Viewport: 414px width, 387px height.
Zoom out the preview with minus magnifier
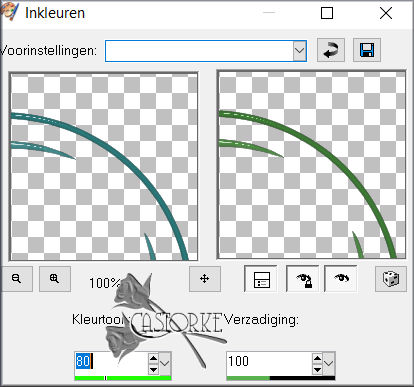point(17,279)
